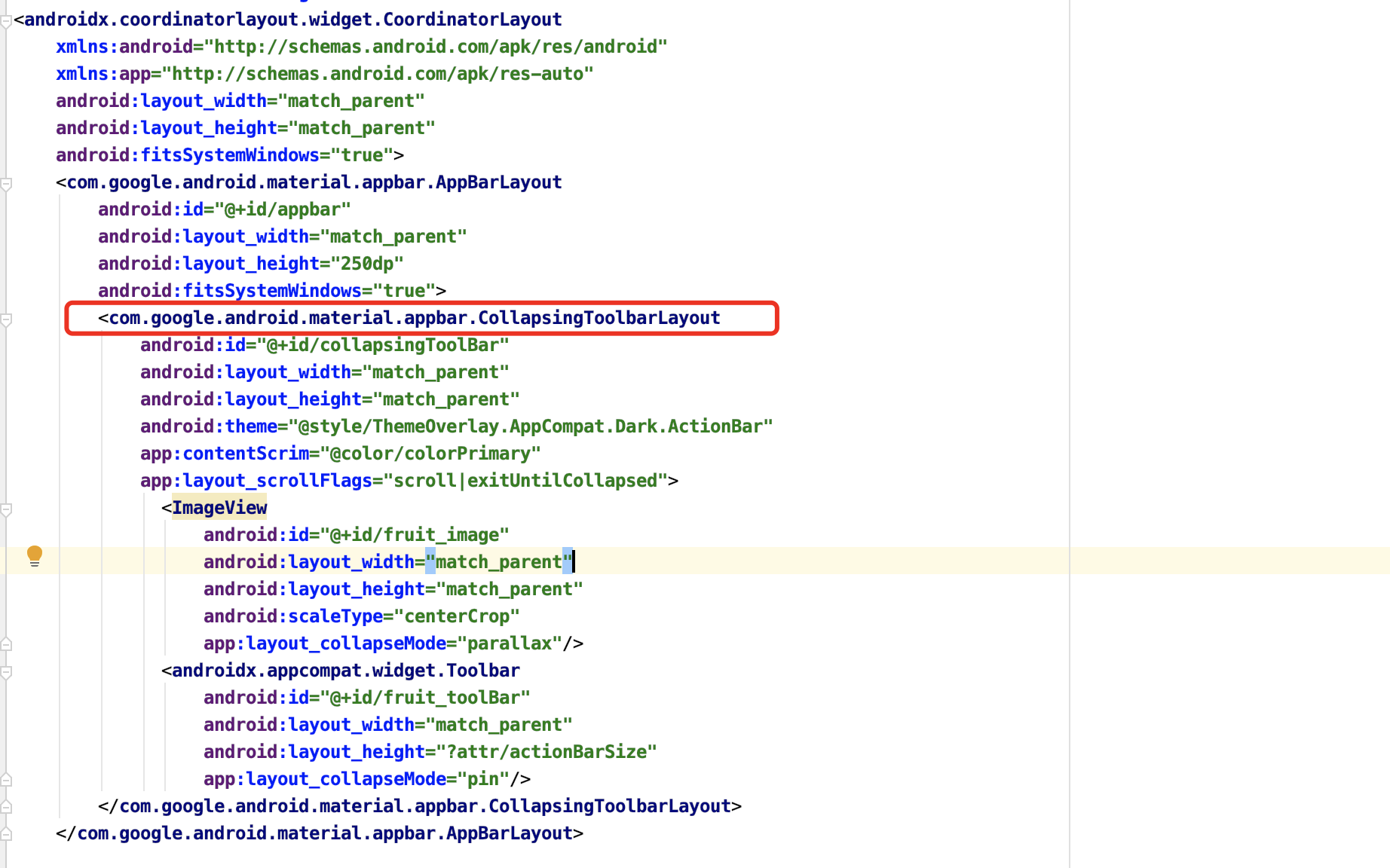Click android:scaleType attribute name
The width and height of the screenshot is (1390, 868).
coord(293,616)
